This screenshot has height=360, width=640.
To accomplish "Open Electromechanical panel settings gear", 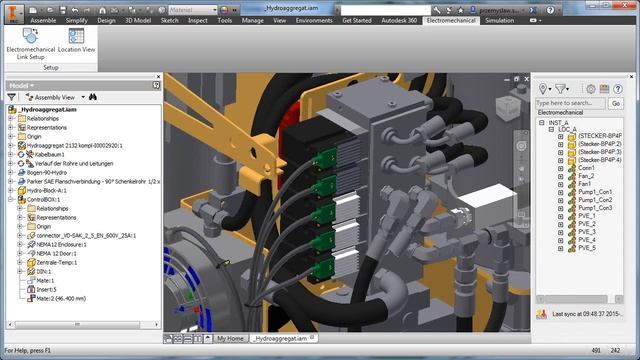I will [591, 89].
